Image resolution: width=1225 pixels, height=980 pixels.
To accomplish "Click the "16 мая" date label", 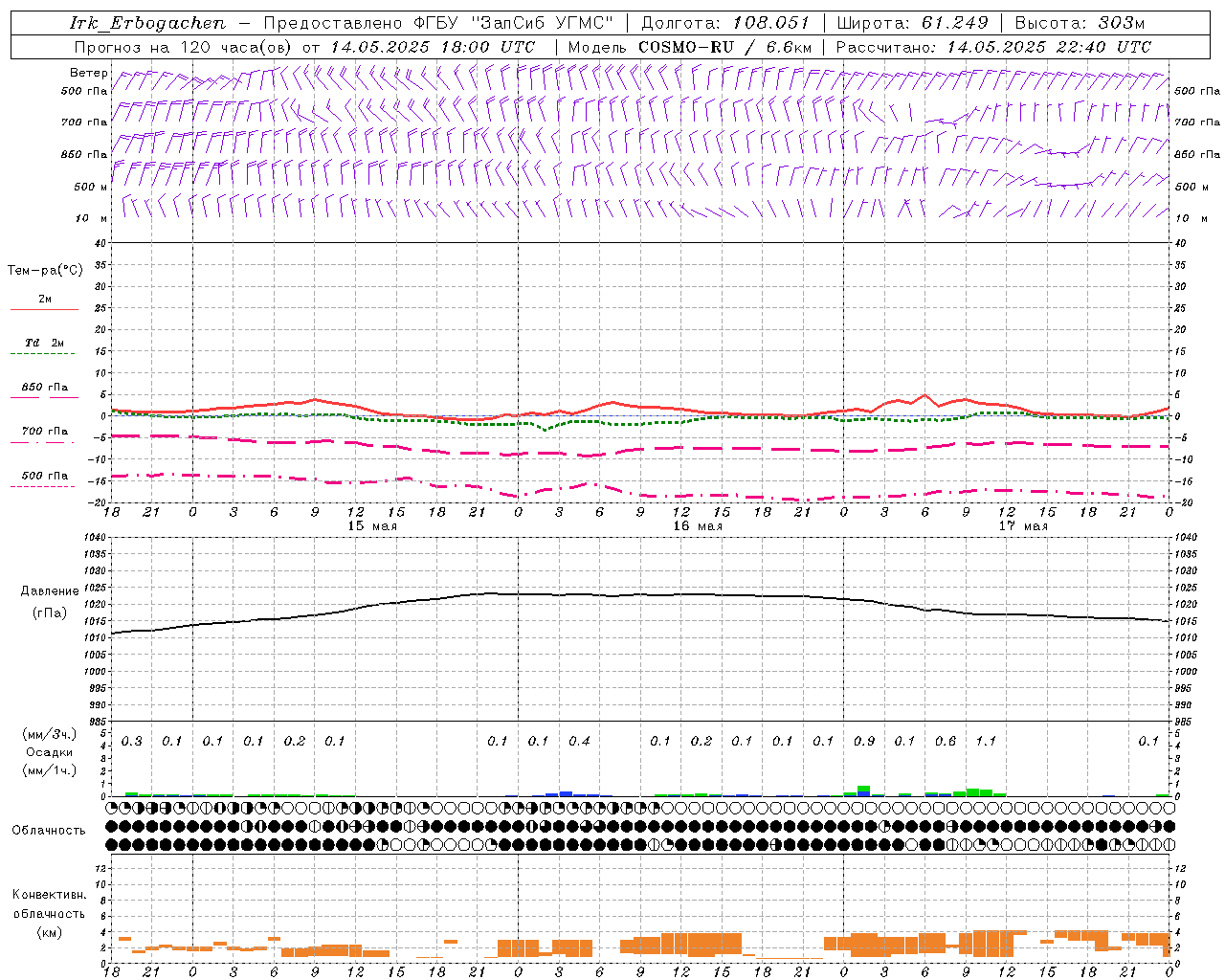I will [x=698, y=526].
